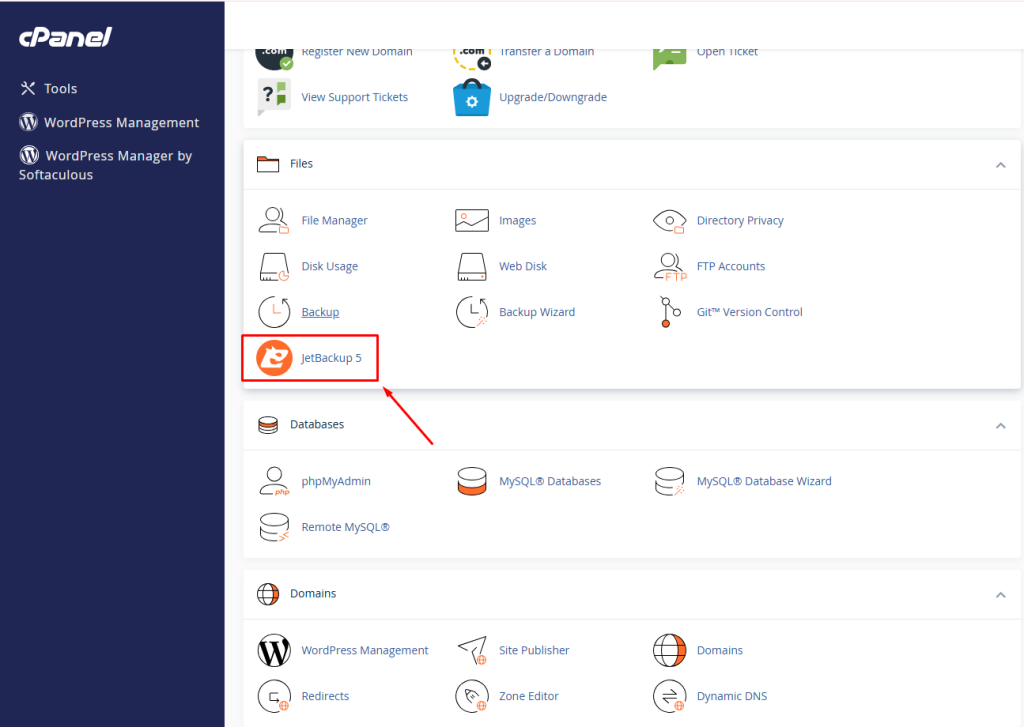Click the cPanel logo
This screenshot has height=727, width=1024.
[x=65, y=37]
